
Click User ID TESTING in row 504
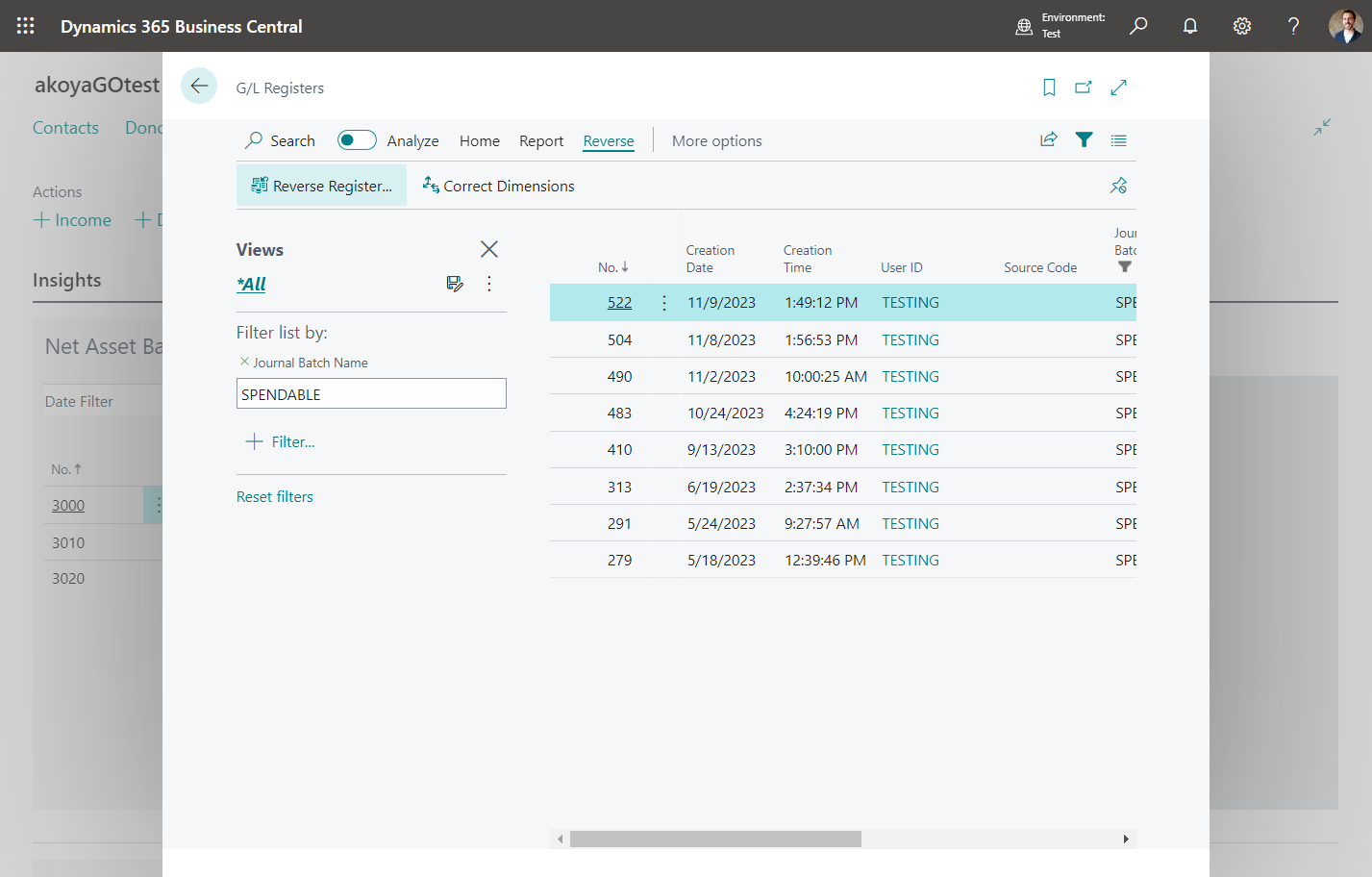[x=911, y=339]
